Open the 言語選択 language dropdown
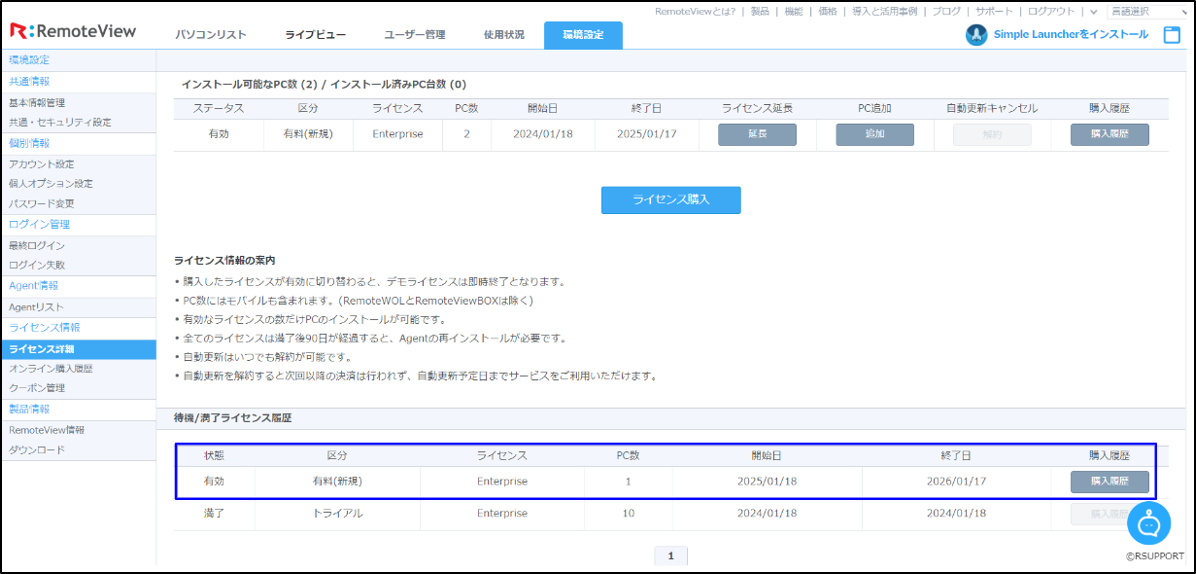1196x574 pixels. pyautogui.click(x=1149, y=11)
